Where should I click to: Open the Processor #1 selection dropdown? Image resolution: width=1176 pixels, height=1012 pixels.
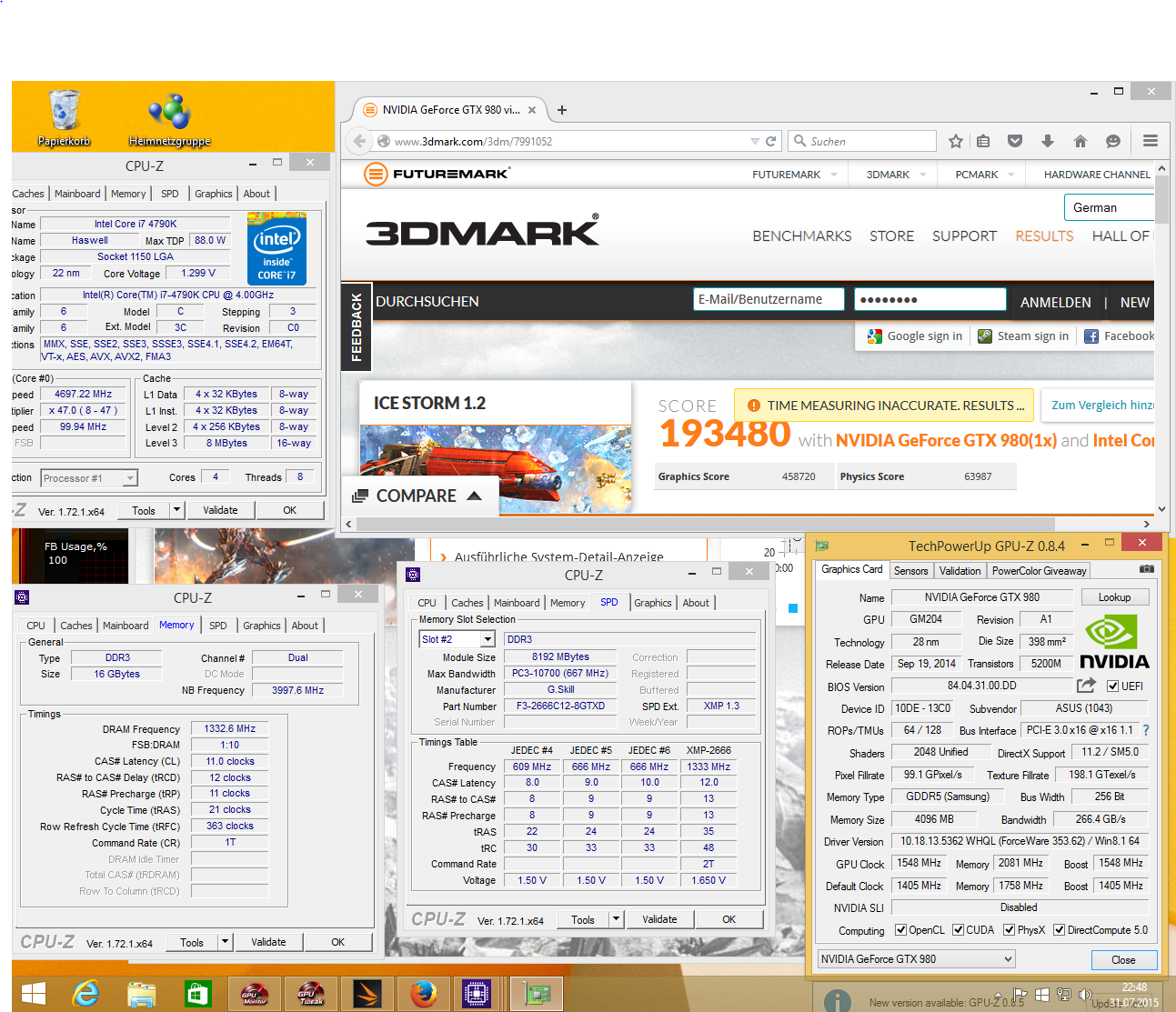pos(88,478)
